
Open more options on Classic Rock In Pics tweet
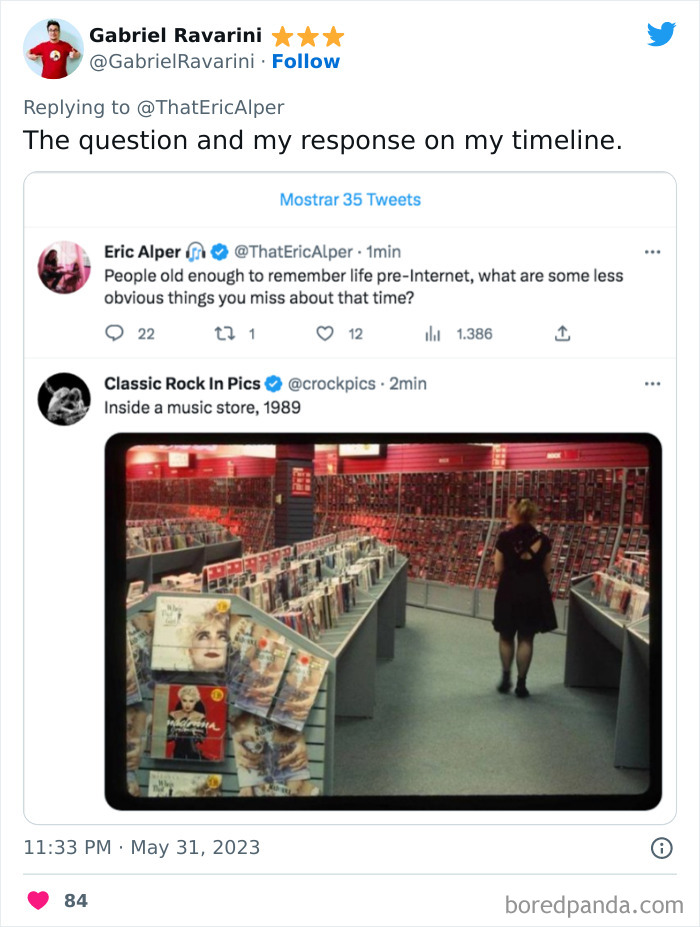pos(652,383)
